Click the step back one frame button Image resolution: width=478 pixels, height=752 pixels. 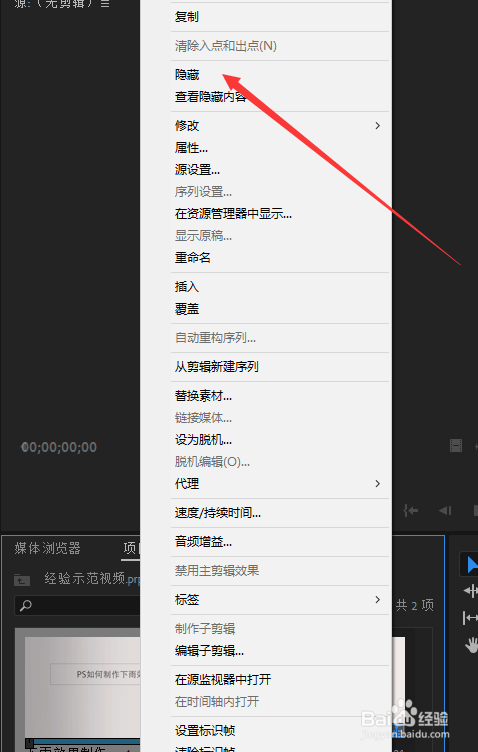coord(445,511)
